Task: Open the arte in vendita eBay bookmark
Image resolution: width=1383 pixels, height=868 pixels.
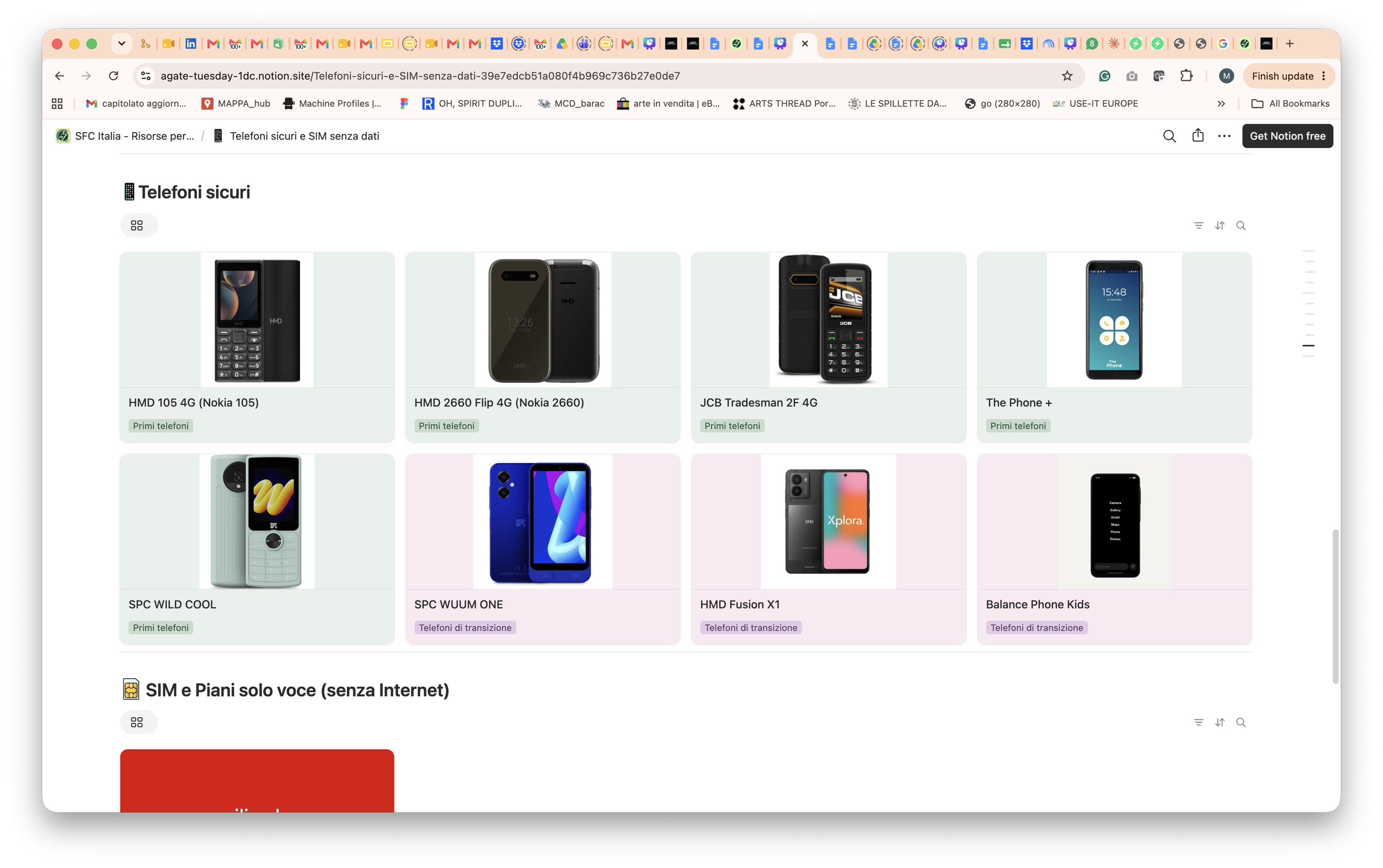Action: point(668,103)
